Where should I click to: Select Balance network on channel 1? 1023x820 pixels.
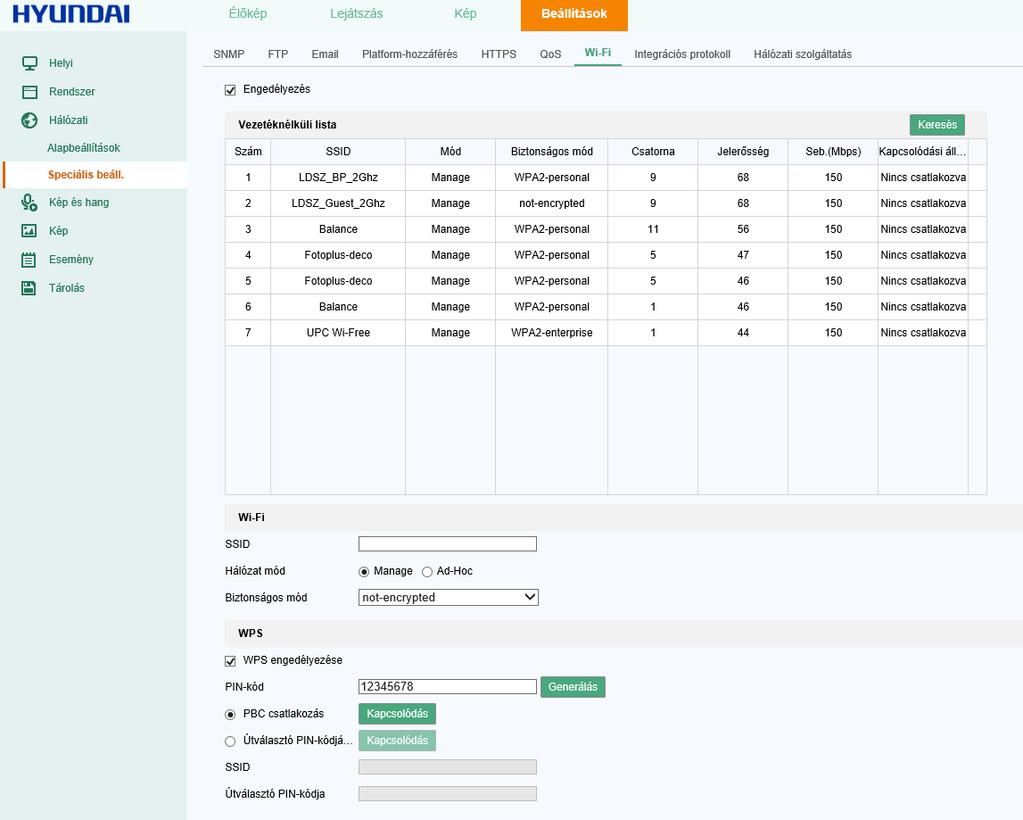(x=605, y=307)
